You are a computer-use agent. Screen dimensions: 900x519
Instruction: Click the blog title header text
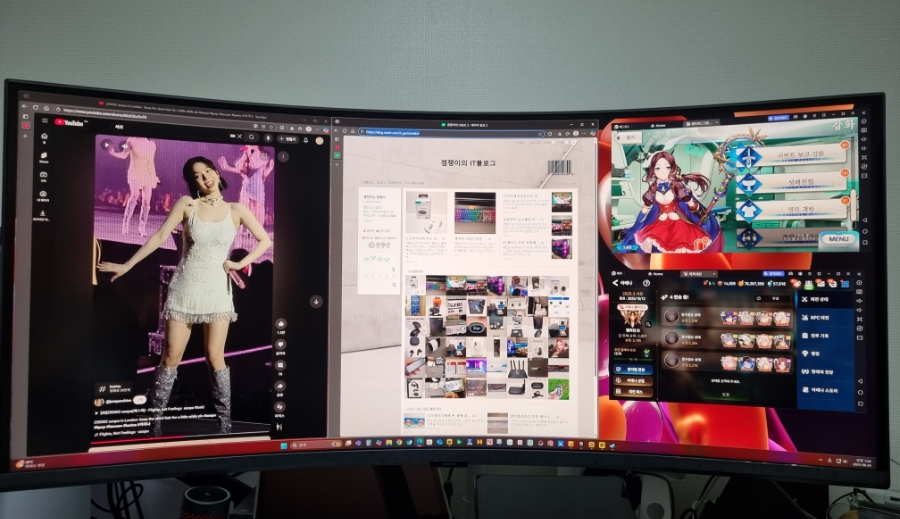[x=467, y=163]
